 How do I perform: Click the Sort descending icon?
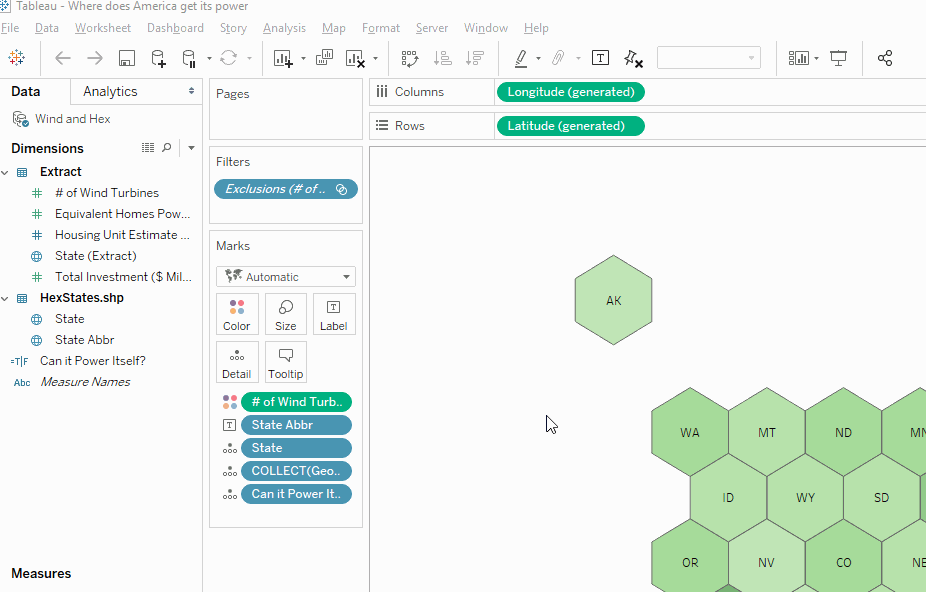474,58
